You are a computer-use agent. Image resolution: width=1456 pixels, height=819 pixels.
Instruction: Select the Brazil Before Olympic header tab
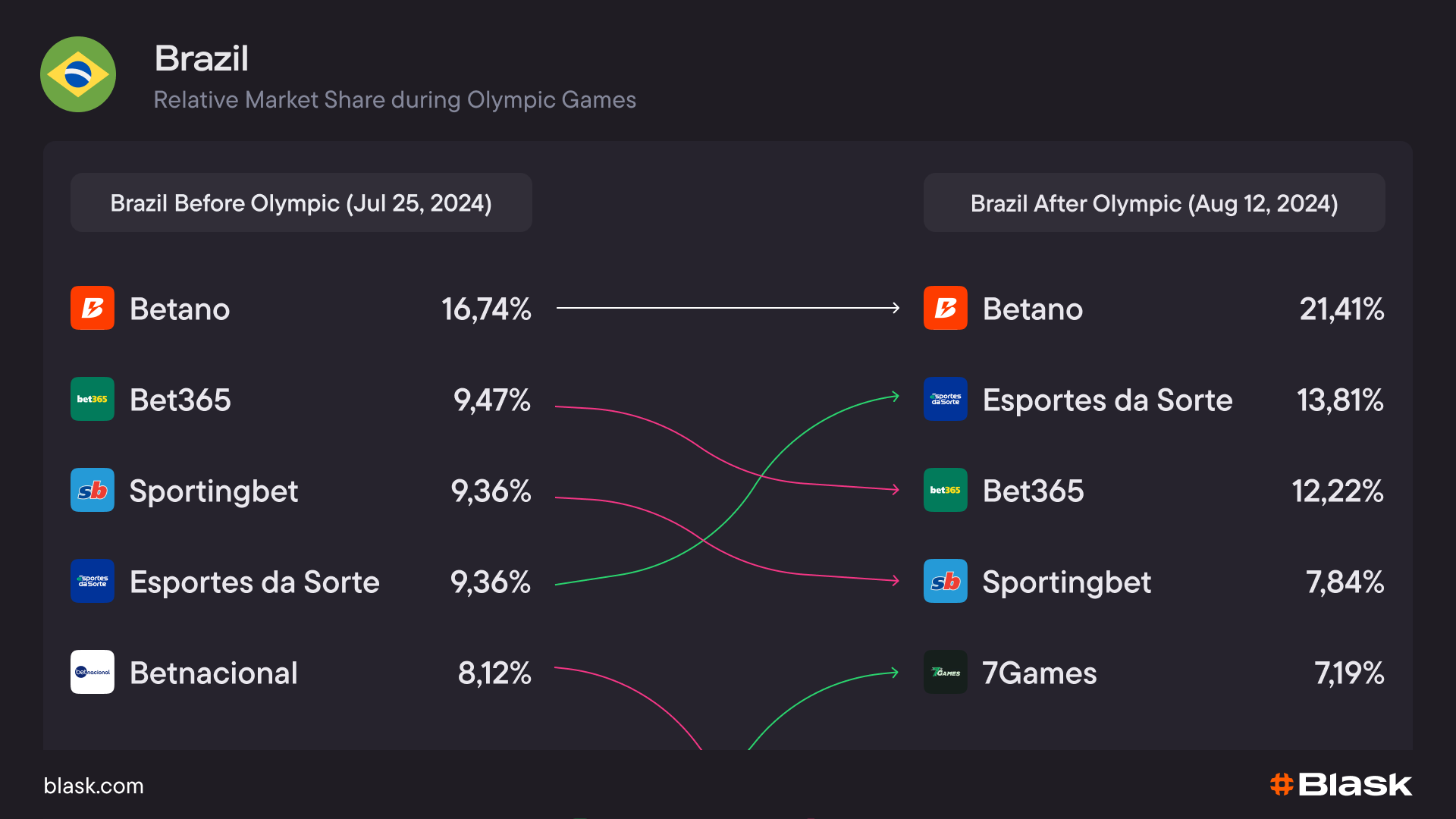tap(301, 203)
